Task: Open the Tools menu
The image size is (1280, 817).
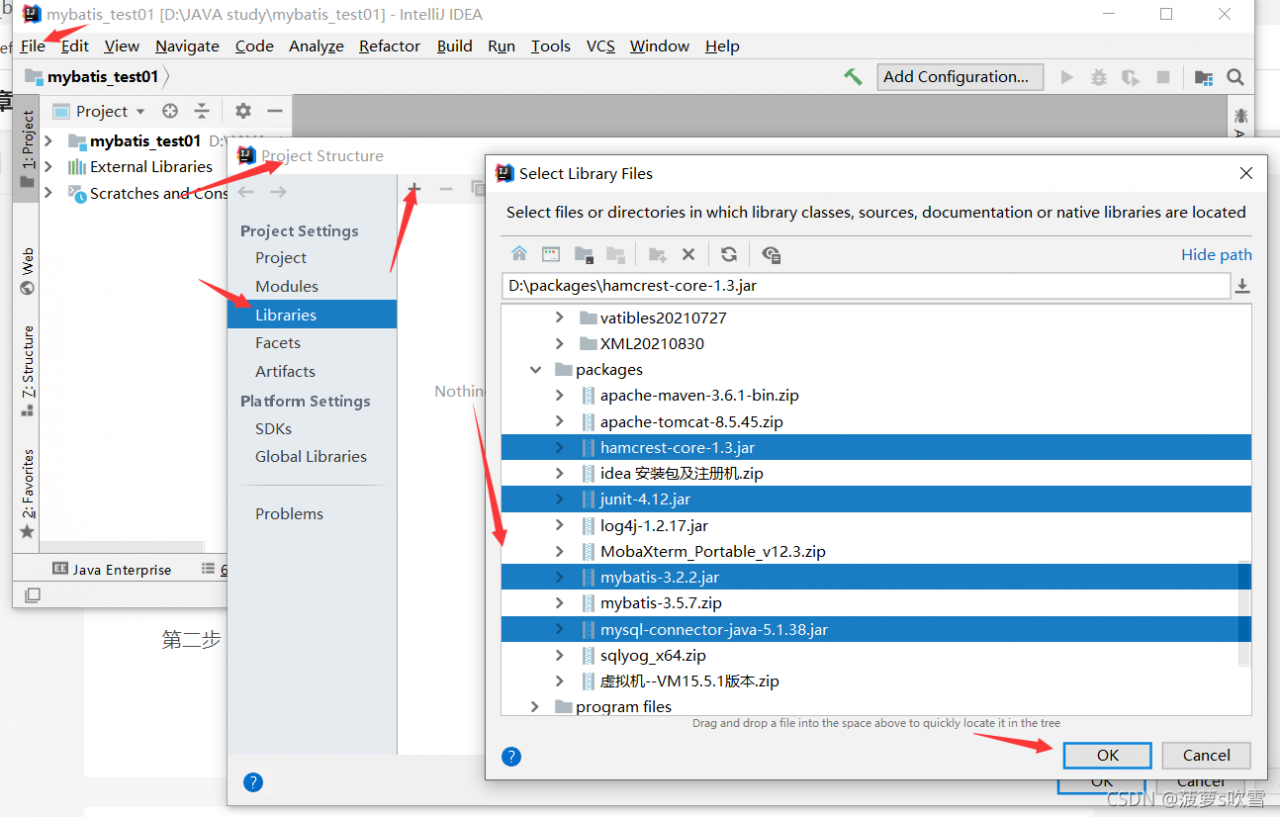Action: pyautogui.click(x=551, y=46)
